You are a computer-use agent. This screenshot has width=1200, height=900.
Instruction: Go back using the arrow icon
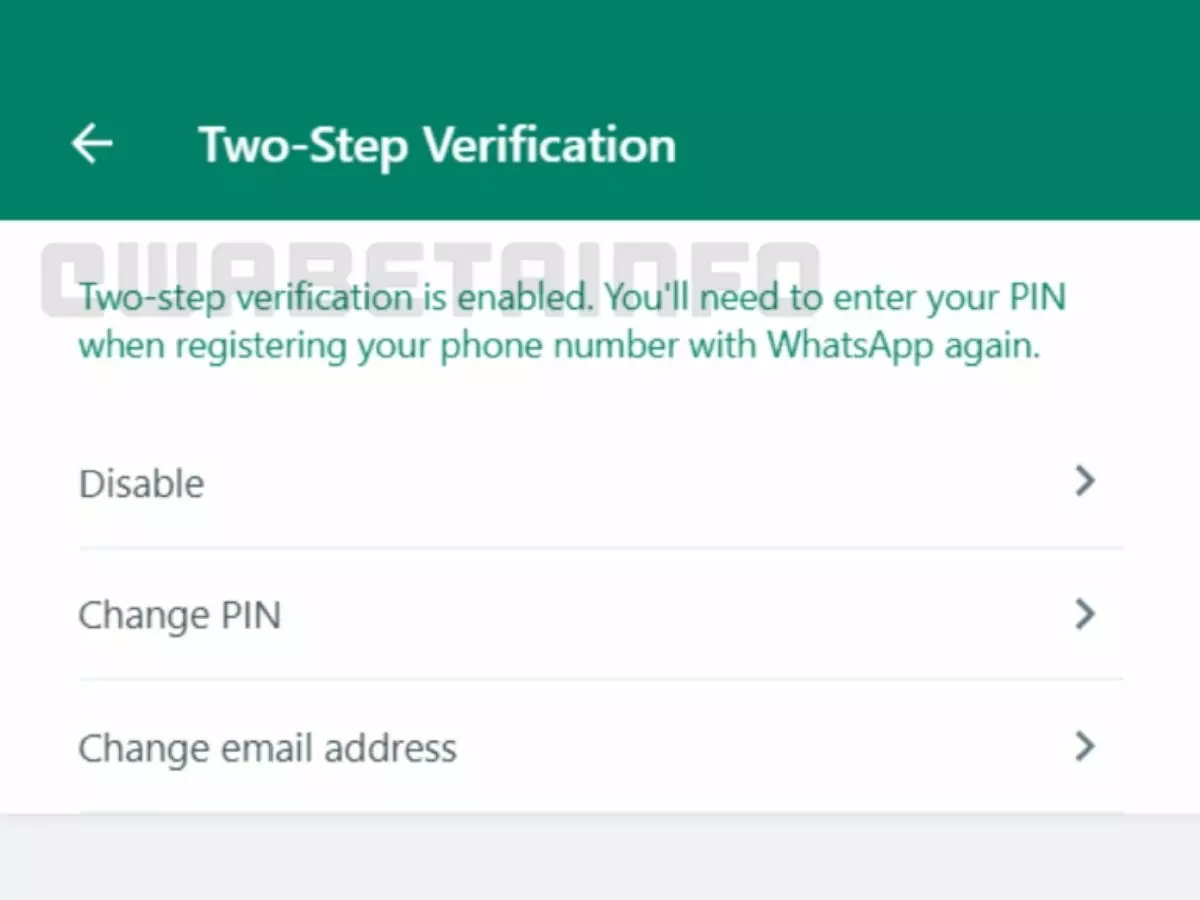pyautogui.click(x=92, y=145)
